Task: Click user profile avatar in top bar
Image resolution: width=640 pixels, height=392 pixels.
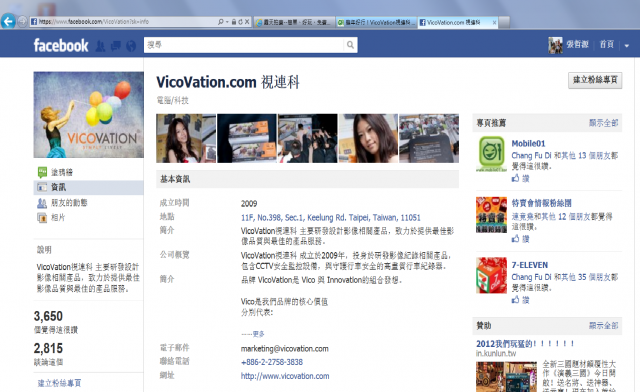Action: click(x=555, y=45)
